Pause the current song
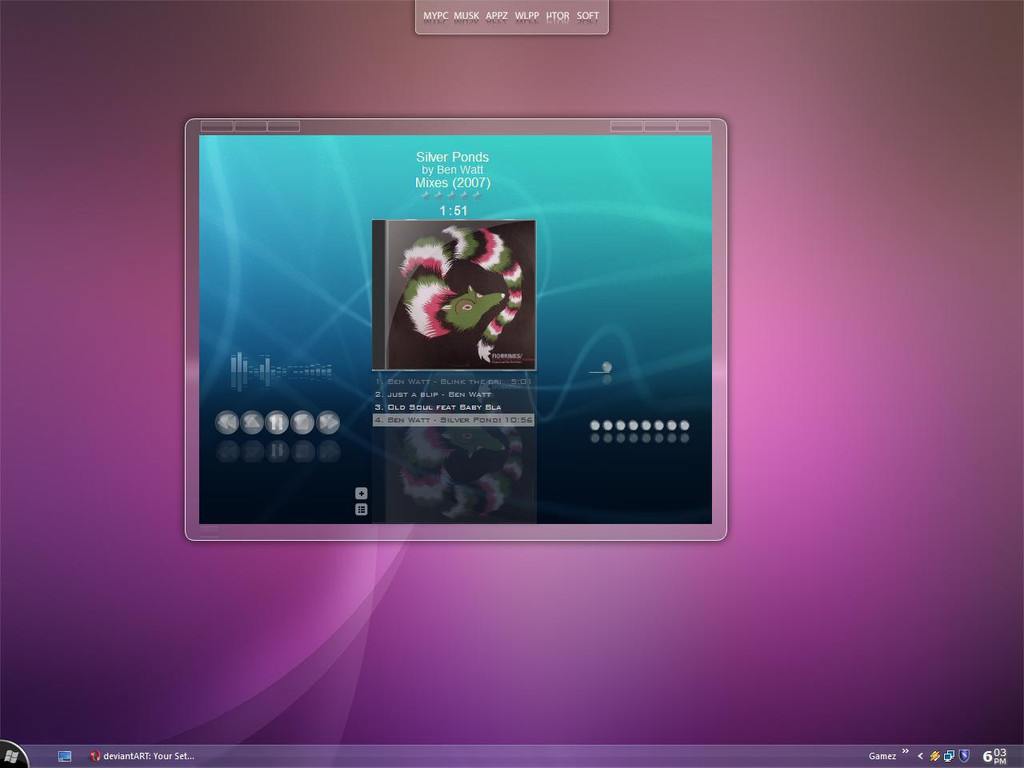Viewport: 1024px width, 768px height. [x=277, y=423]
